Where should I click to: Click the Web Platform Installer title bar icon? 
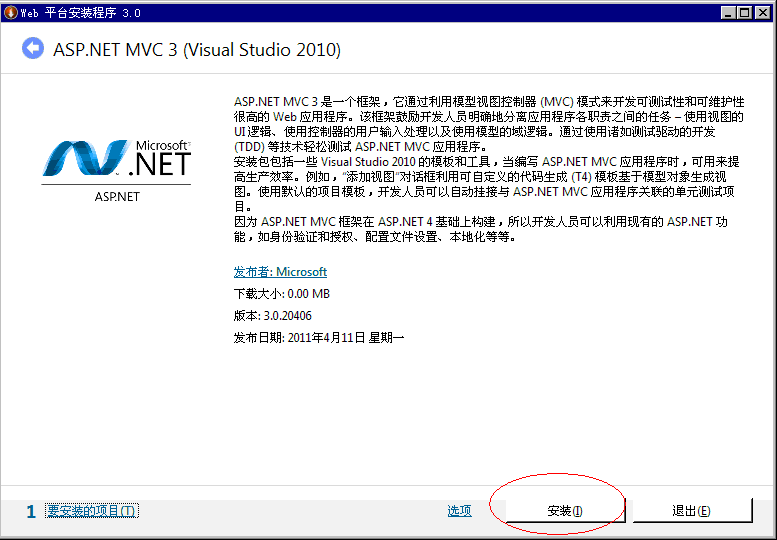tap(10, 12)
